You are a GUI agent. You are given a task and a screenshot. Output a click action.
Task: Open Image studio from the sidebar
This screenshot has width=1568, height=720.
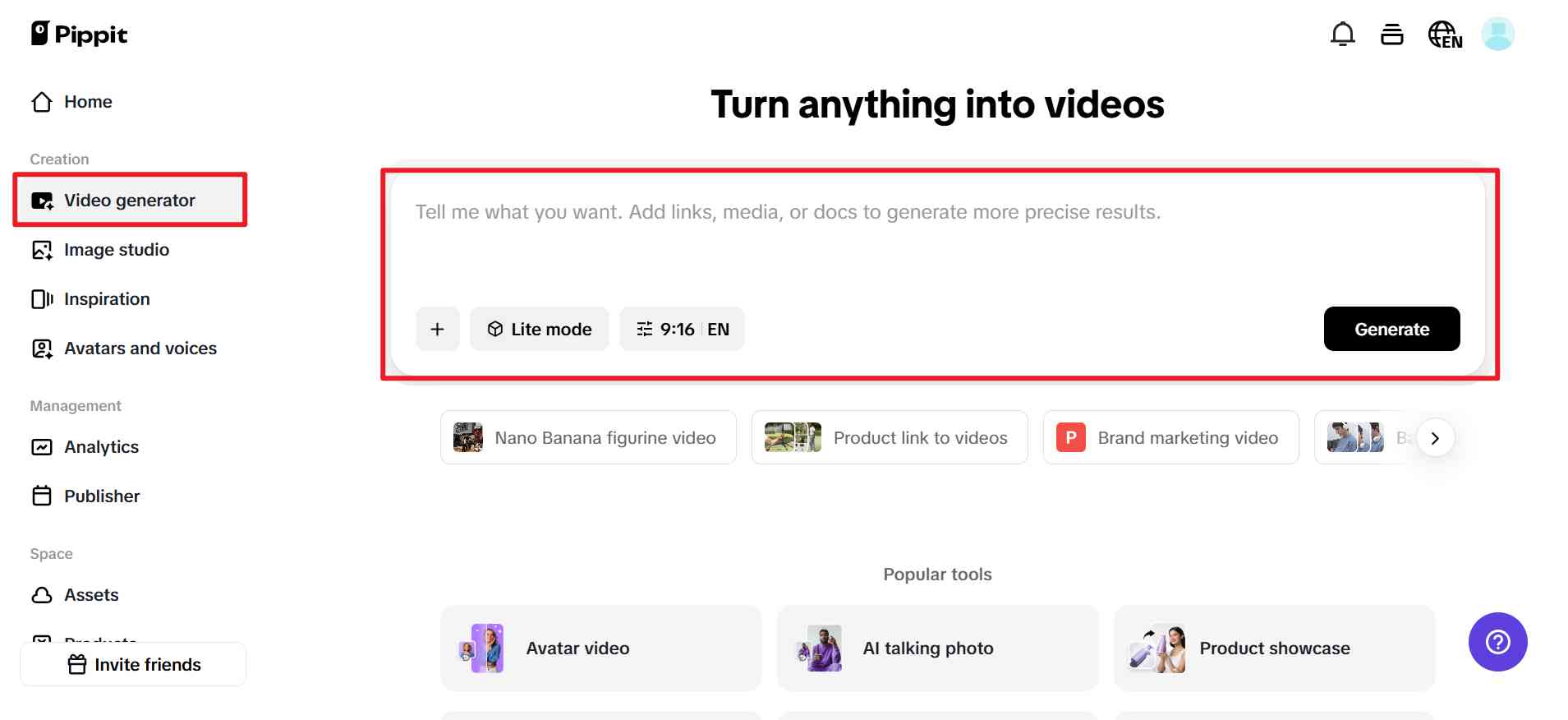116,250
